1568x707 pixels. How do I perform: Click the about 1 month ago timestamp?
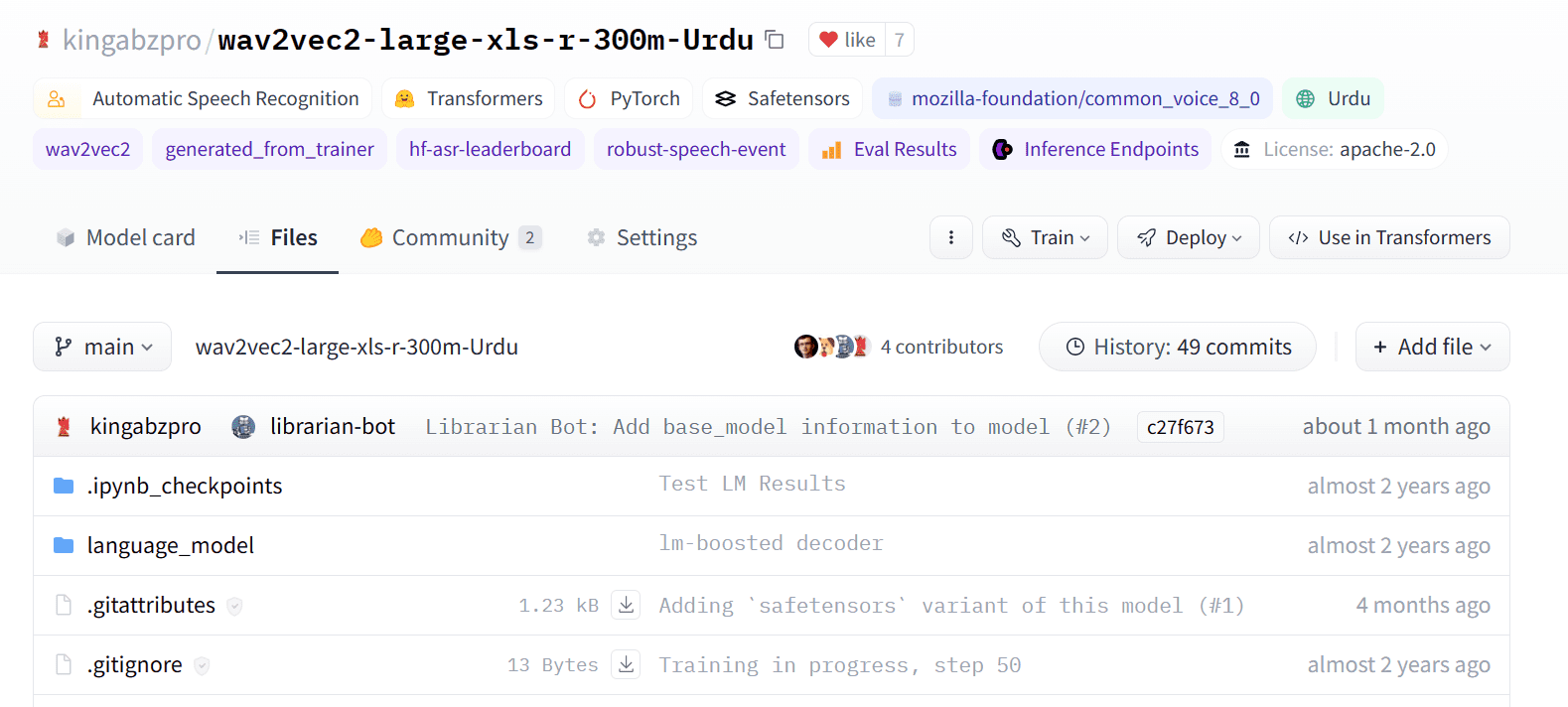coord(1396,427)
